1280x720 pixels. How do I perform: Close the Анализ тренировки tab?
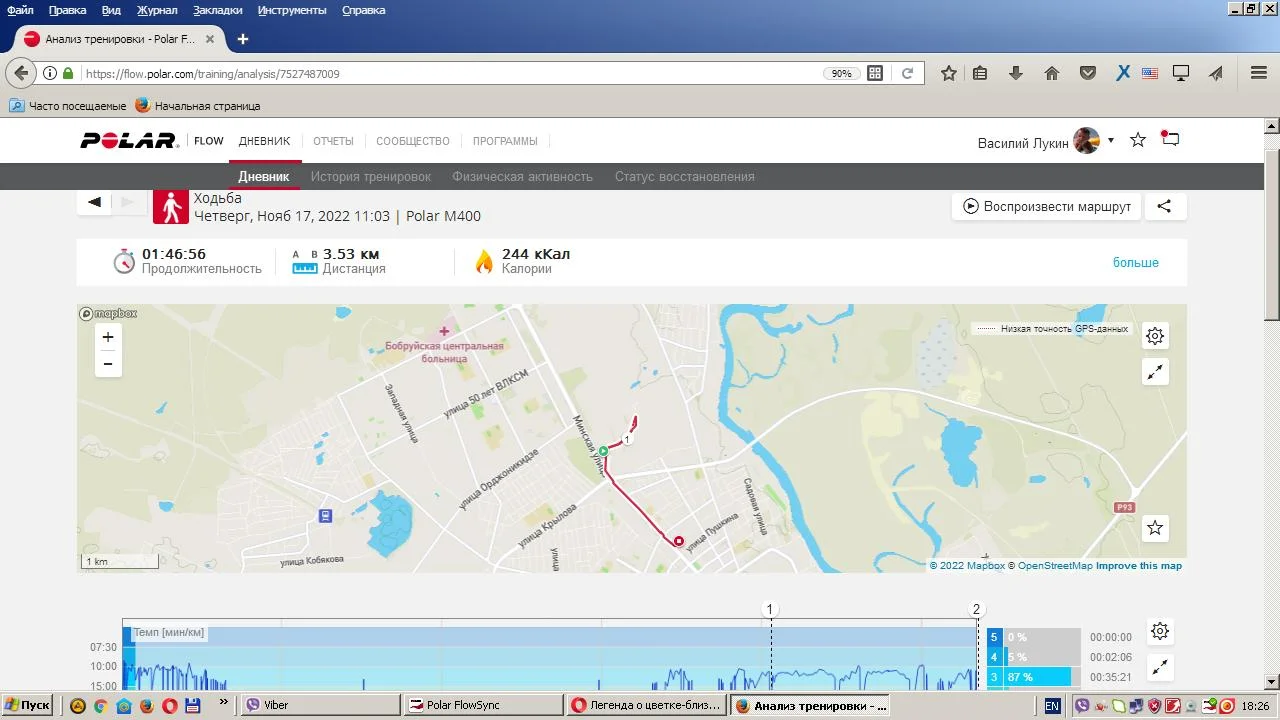(210, 39)
